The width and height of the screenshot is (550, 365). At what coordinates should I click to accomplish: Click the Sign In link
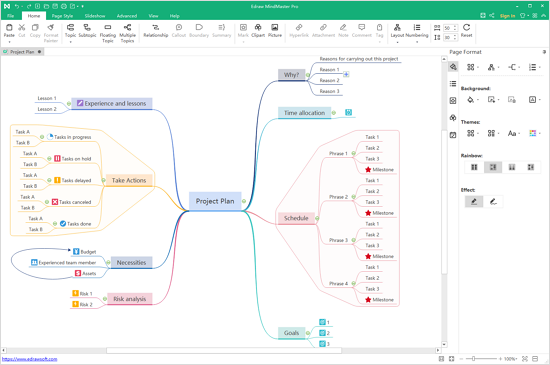pyautogui.click(x=508, y=16)
